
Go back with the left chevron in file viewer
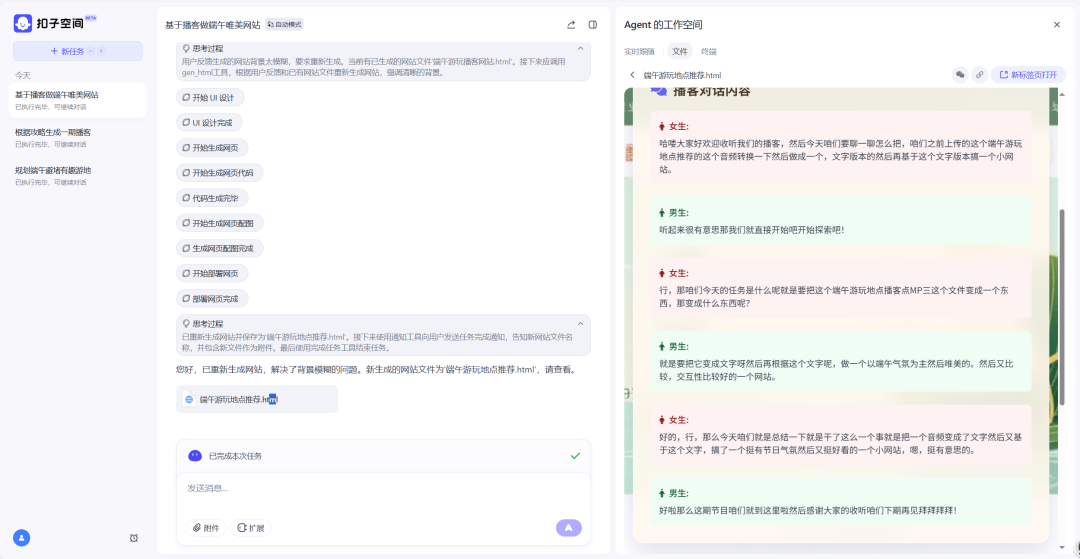(632, 75)
